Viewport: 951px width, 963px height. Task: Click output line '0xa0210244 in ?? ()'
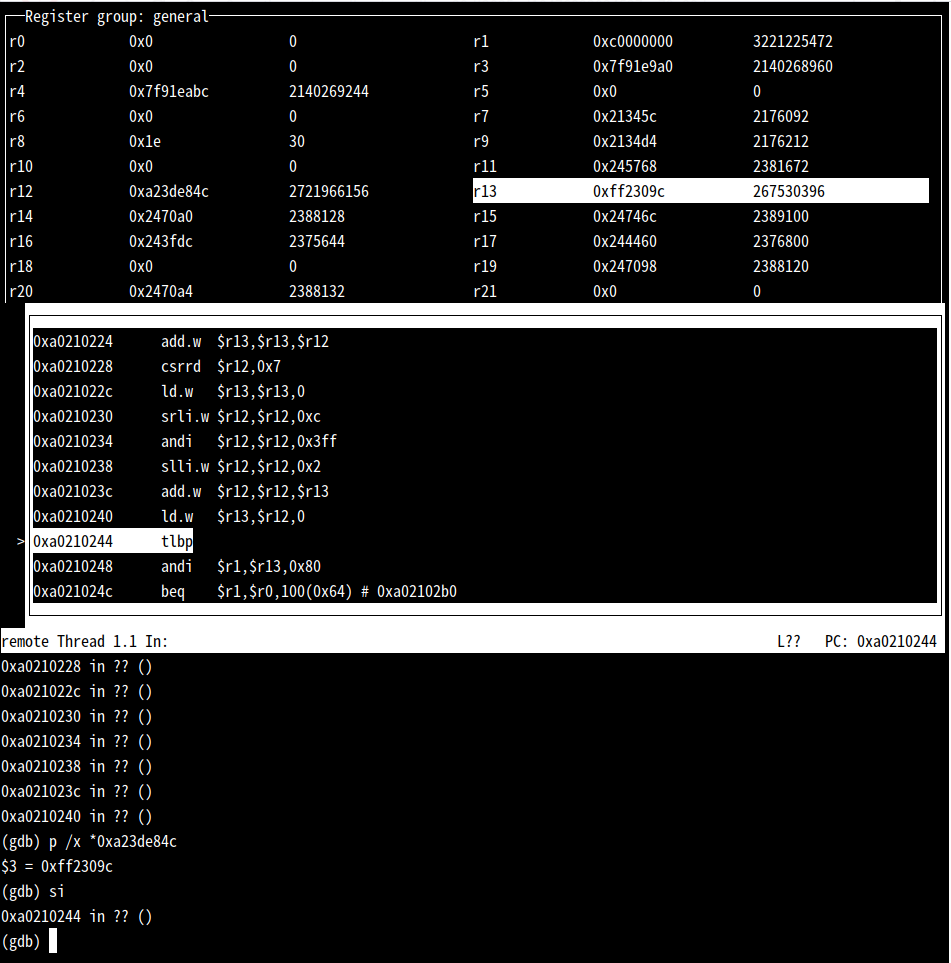(x=76, y=916)
